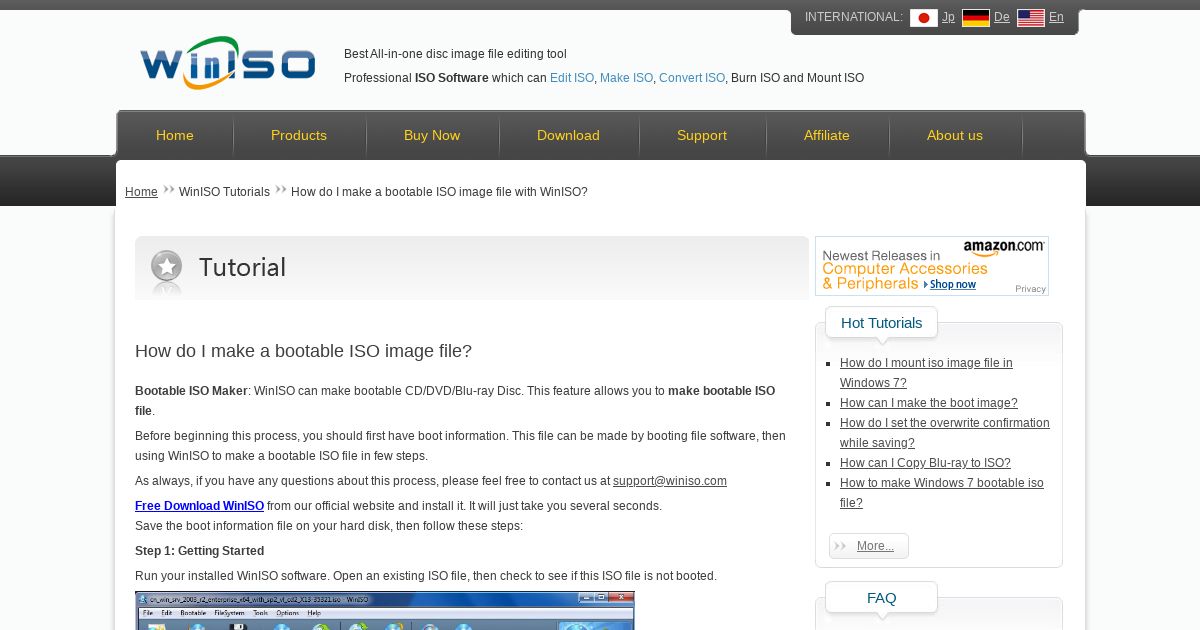Open the About us menu item
The width and height of the screenshot is (1200, 630).
coord(955,135)
